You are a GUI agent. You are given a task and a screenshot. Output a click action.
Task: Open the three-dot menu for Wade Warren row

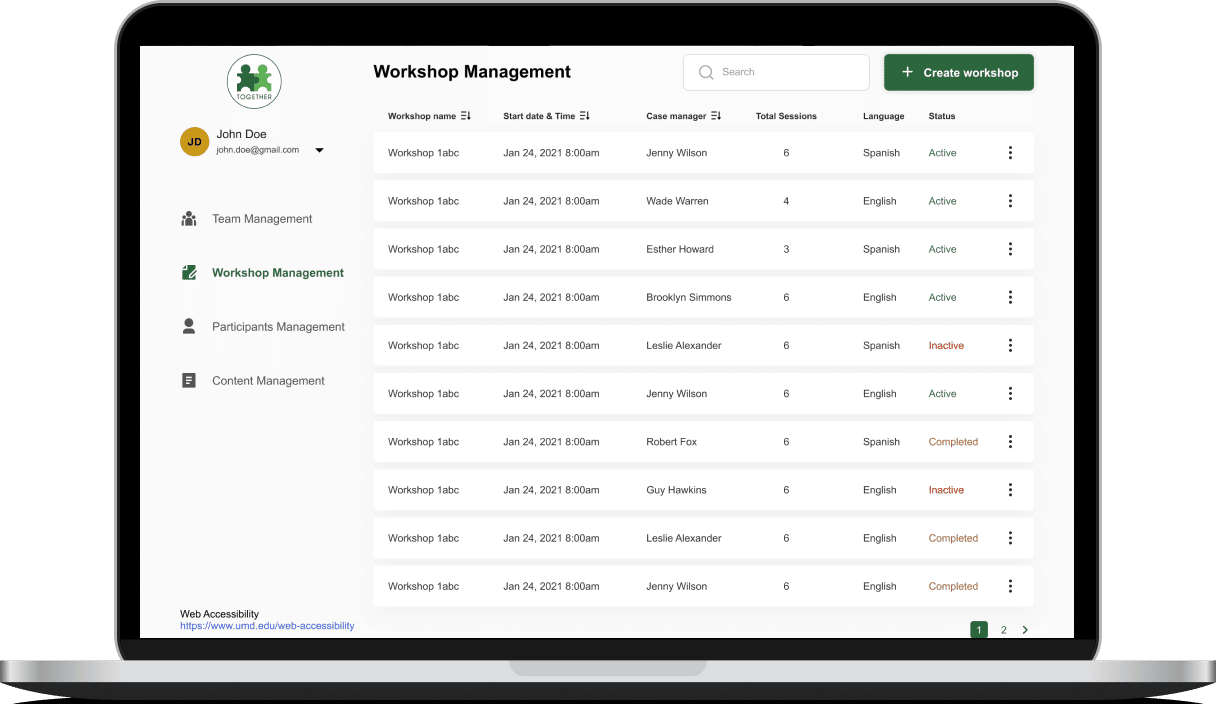click(x=1010, y=201)
